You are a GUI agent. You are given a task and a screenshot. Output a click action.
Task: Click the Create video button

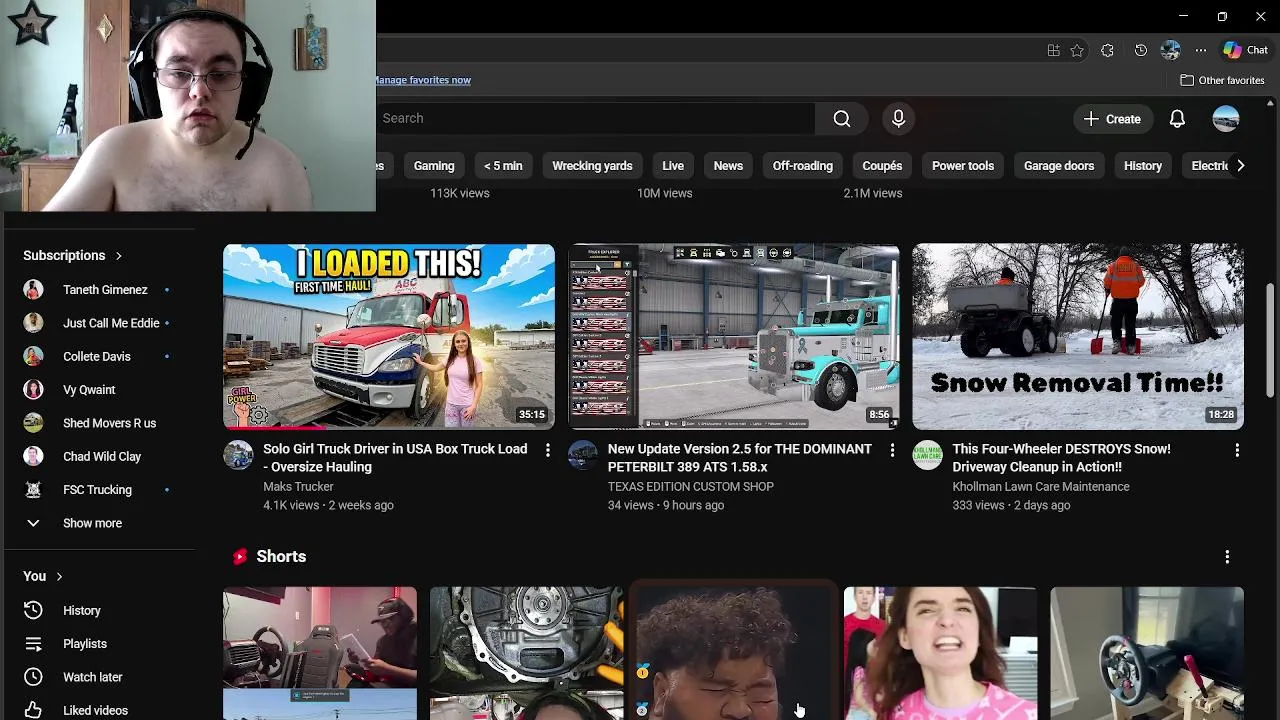pyautogui.click(x=1112, y=118)
